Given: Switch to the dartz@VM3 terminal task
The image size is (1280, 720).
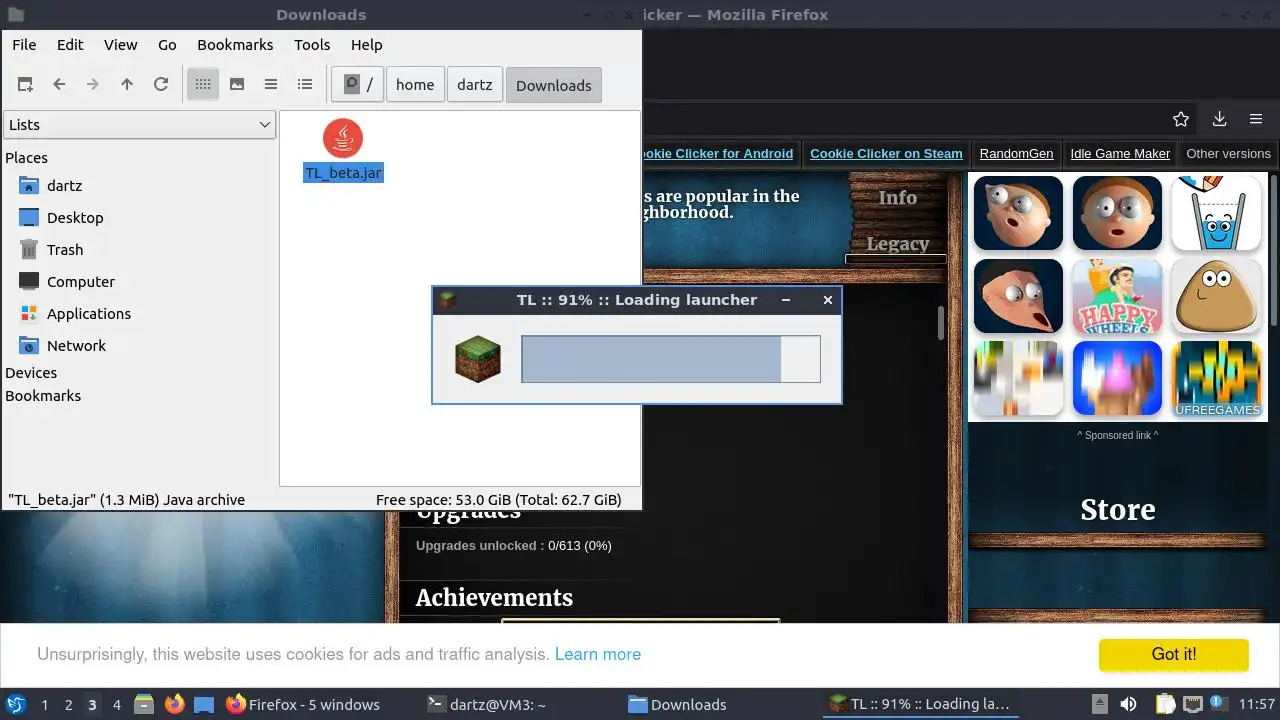Looking at the screenshot, I should point(487,704).
